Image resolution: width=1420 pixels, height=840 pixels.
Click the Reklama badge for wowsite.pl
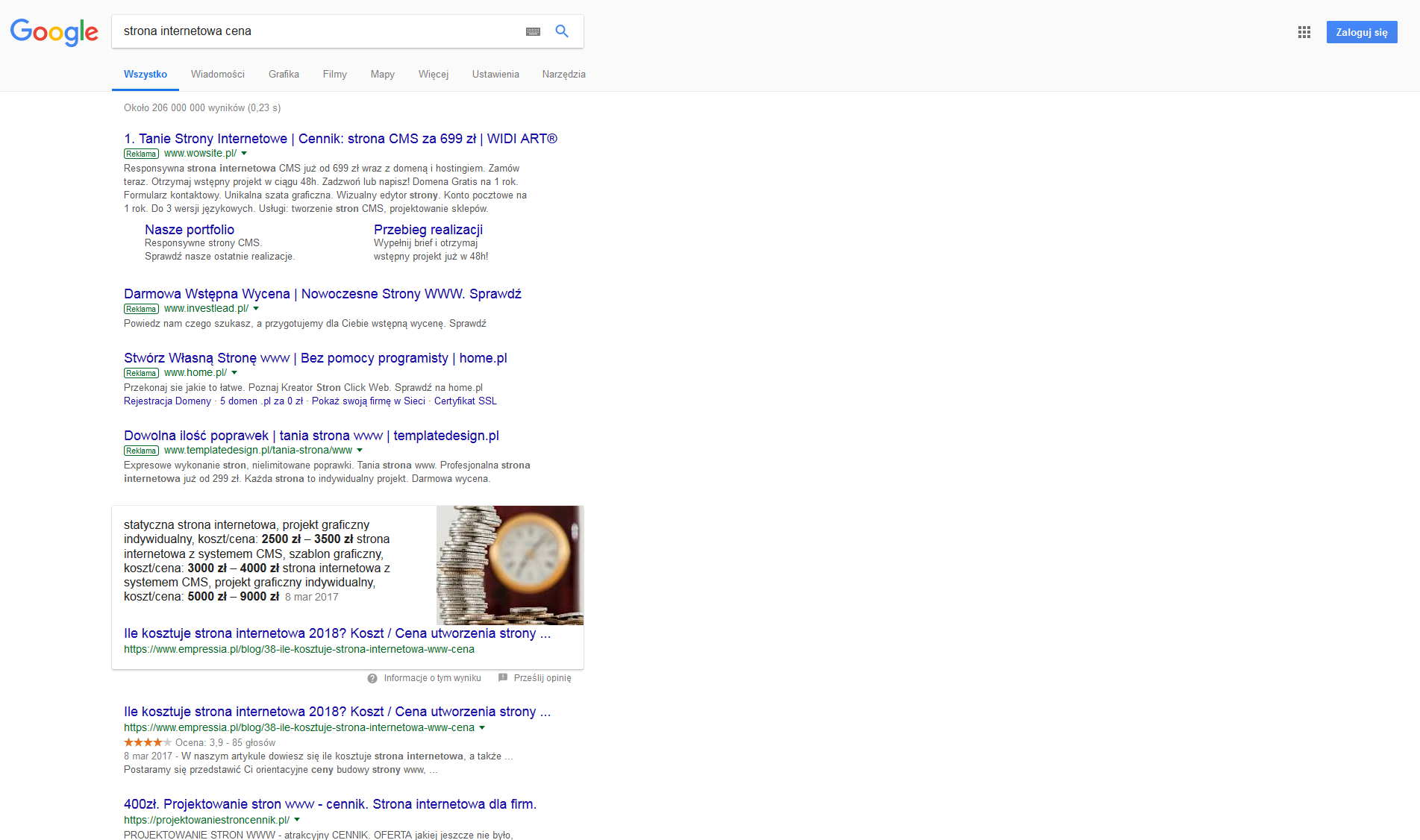(141, 154)
